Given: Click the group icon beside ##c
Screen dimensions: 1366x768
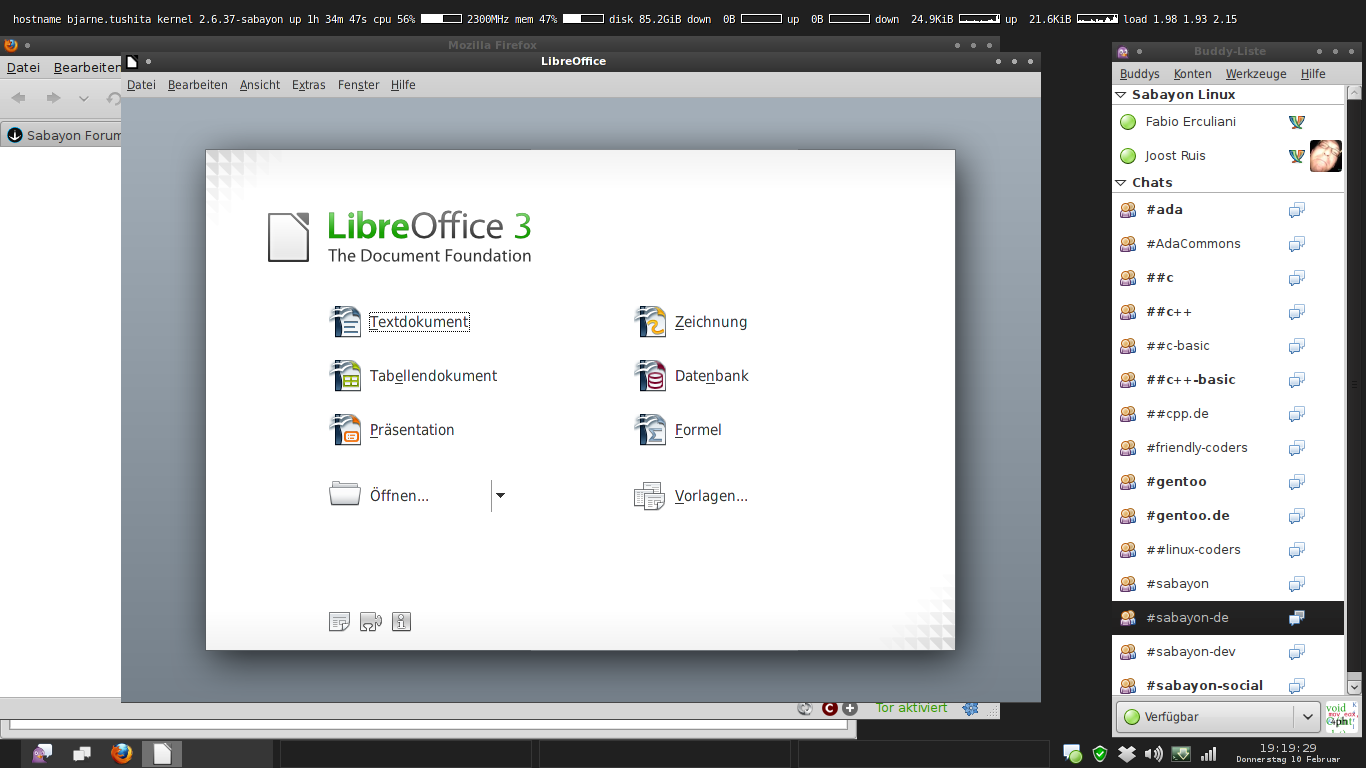Looking at the screenshot, I should click(1128, 278).
